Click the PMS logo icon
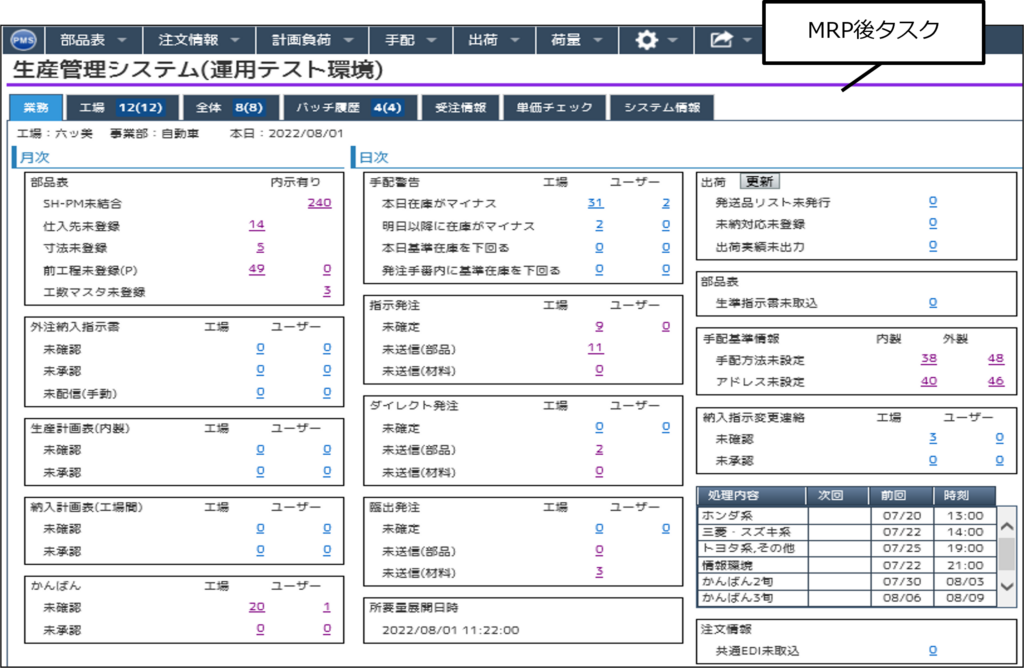1024x668 pixels. click(24, 40)
